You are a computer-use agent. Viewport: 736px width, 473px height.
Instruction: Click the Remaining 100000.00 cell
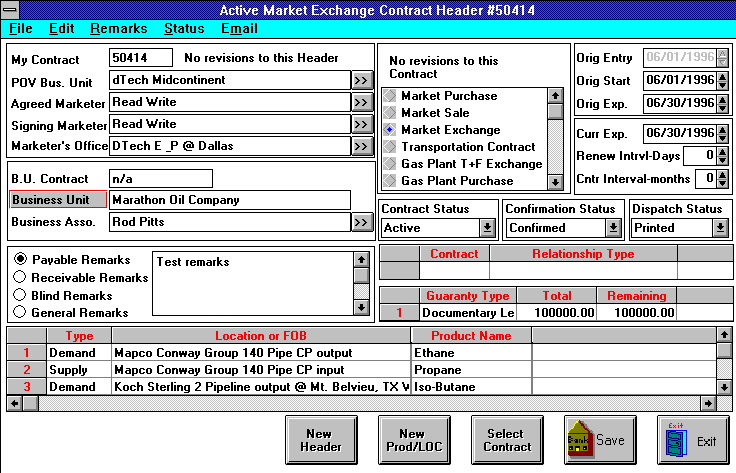636,313
